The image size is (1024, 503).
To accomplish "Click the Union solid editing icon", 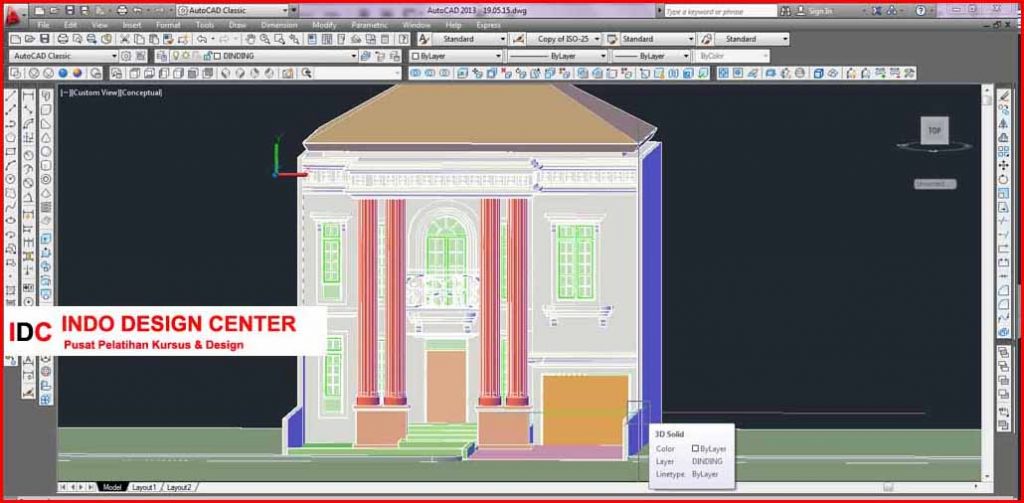I will (x=415, y=73).
